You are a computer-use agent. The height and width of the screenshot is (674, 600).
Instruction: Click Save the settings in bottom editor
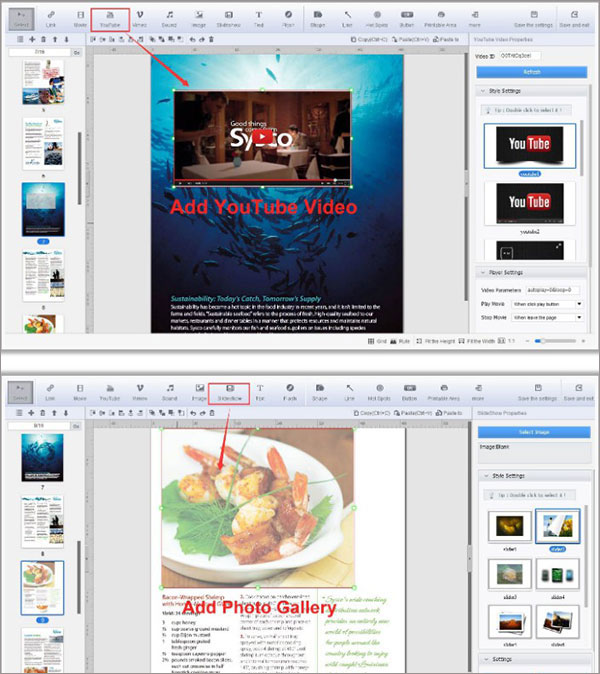point(537,393)
